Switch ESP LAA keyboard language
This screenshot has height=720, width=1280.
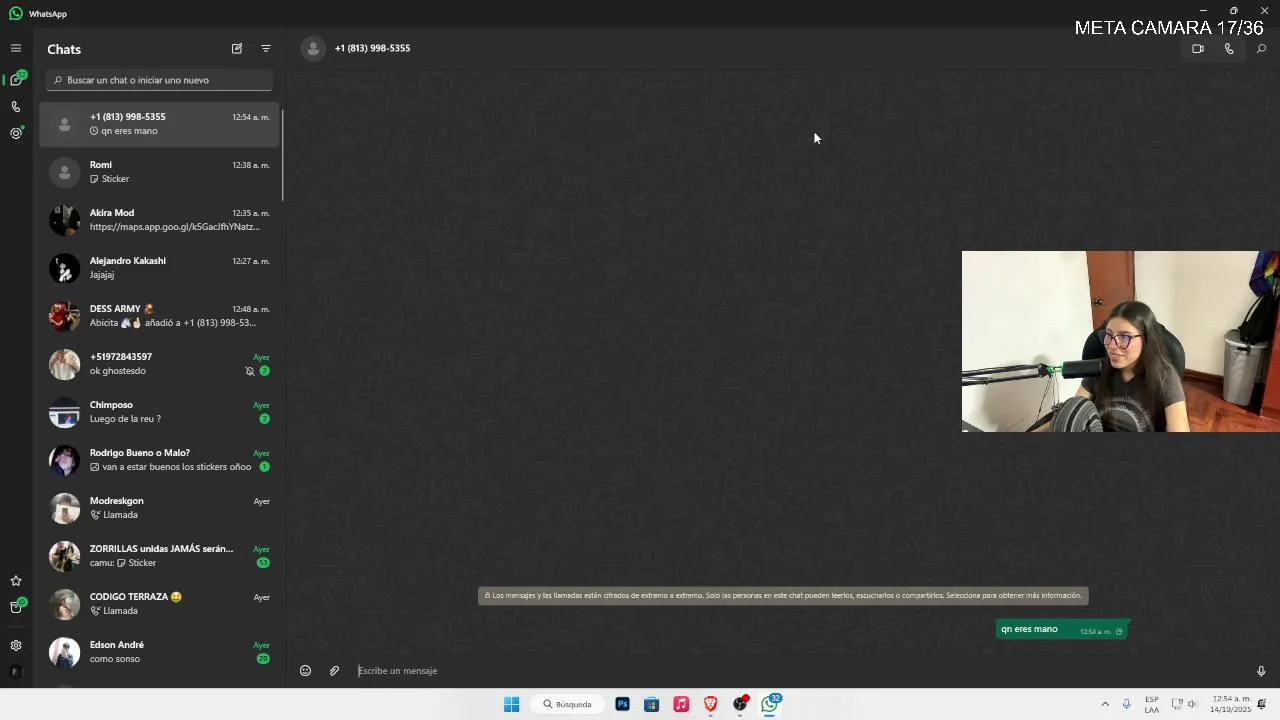1152,704
